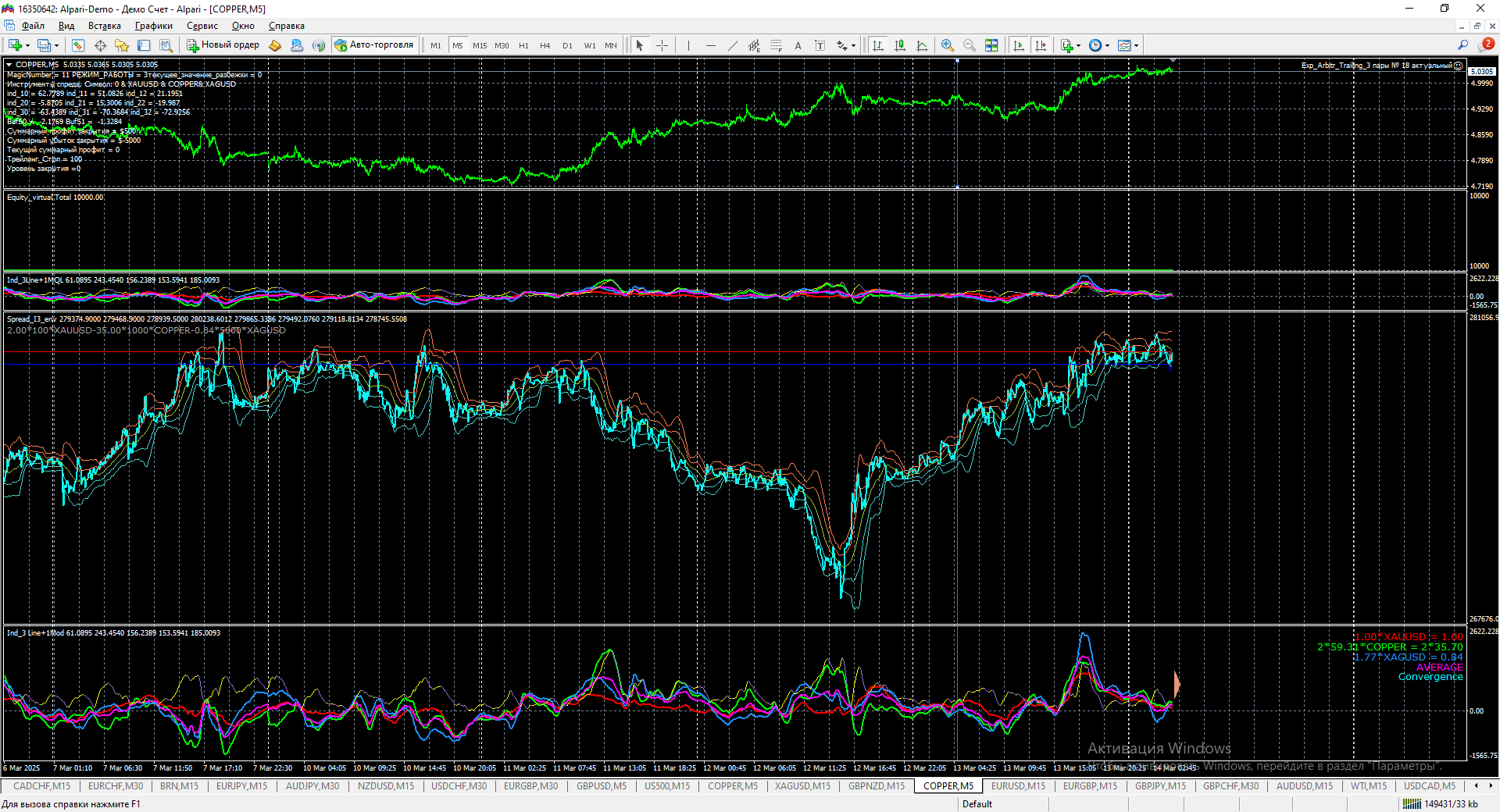Open notifications bubble showing 2
Viewport: 1500px width, 812px height.
point(1486,45)
